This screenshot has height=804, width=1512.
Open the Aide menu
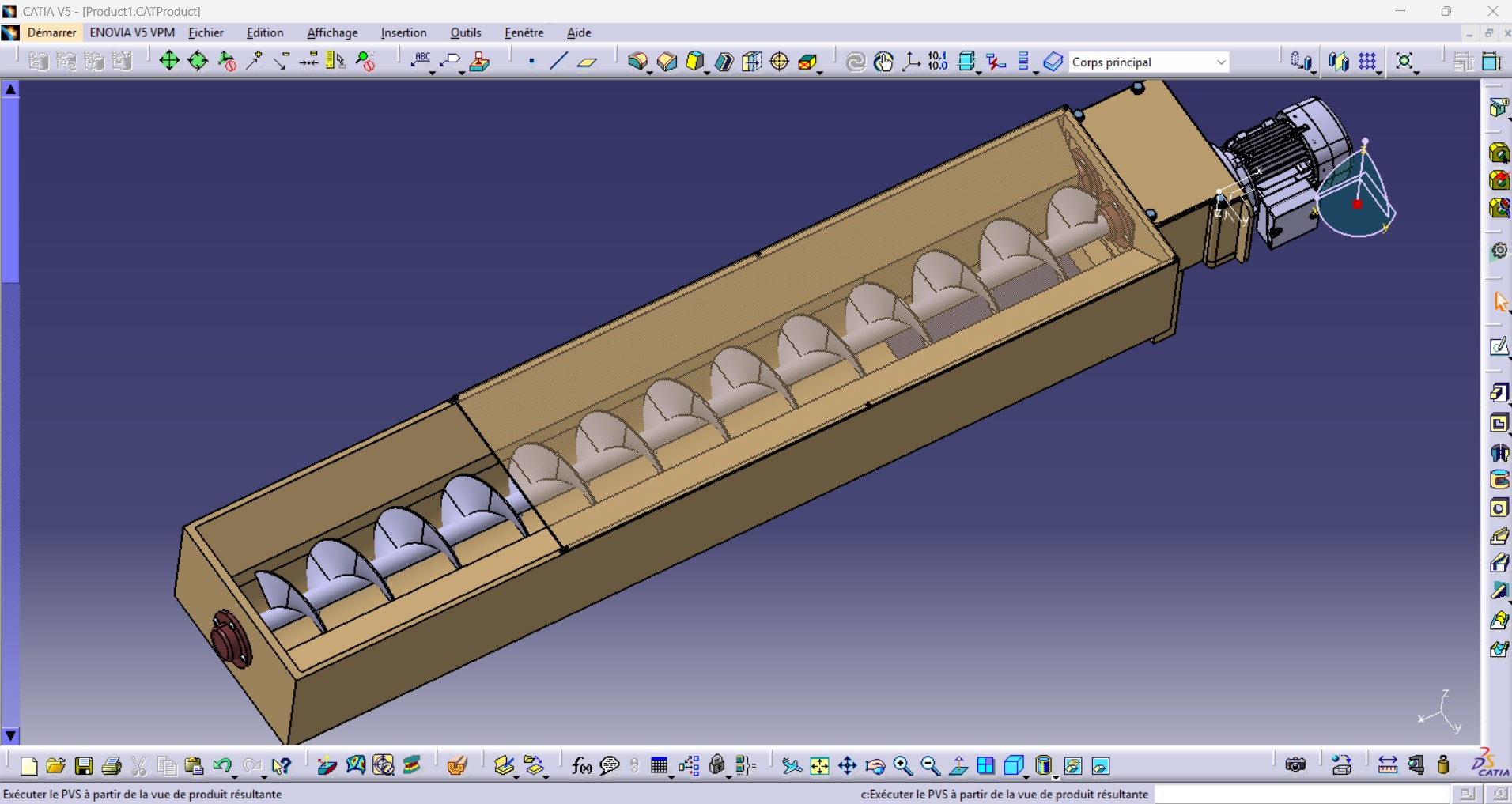tap(579, 32)
